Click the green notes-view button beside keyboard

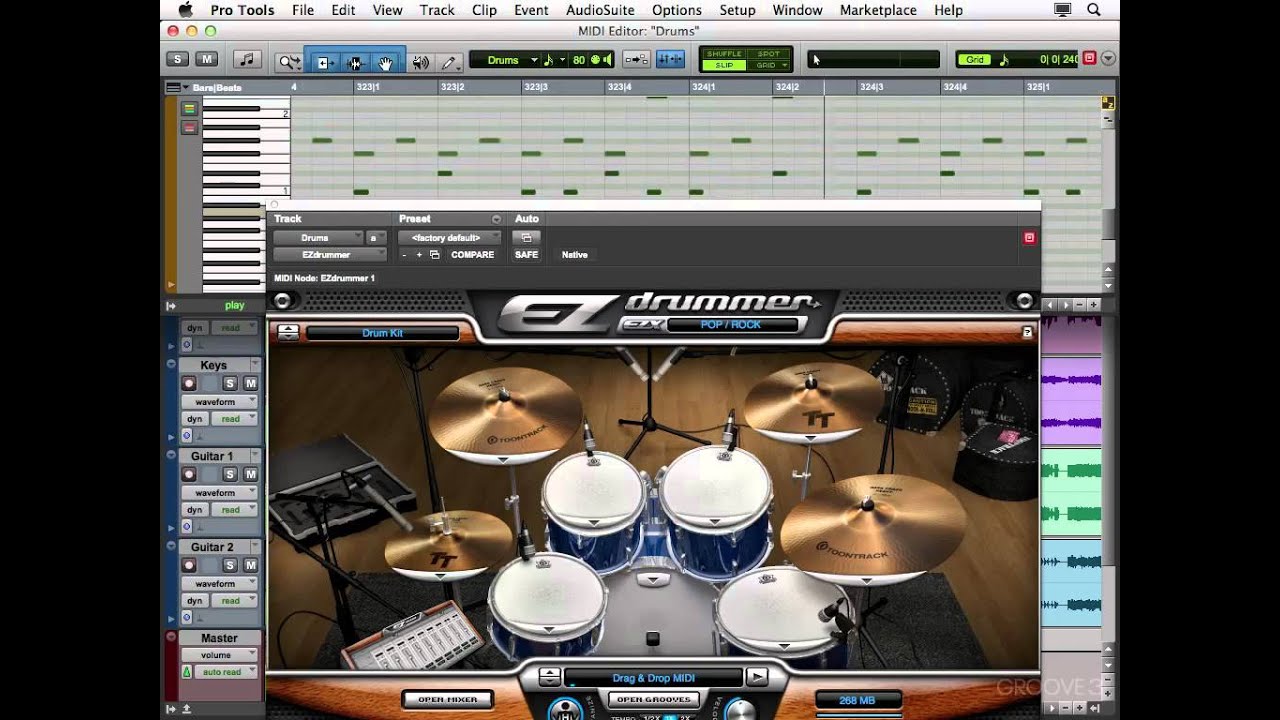point(189,109)
